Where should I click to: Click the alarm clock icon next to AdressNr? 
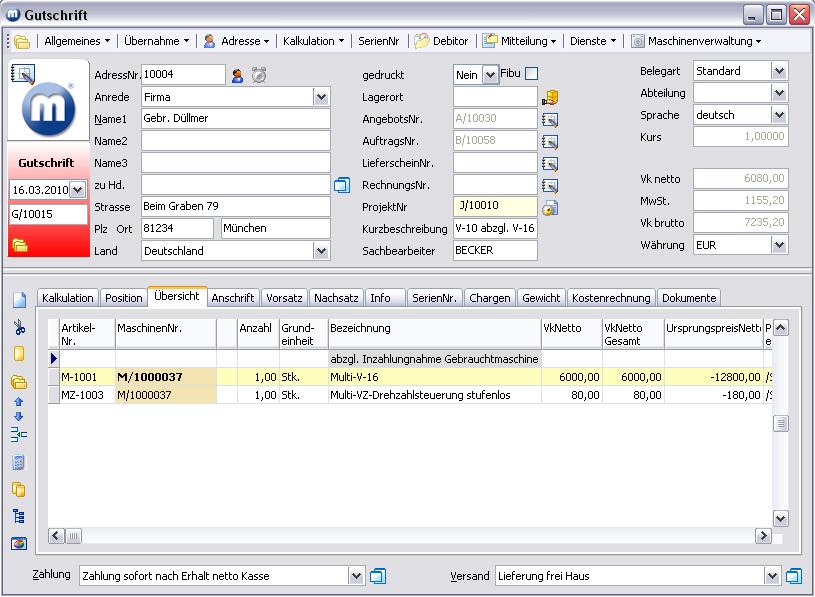pos(259,75)
